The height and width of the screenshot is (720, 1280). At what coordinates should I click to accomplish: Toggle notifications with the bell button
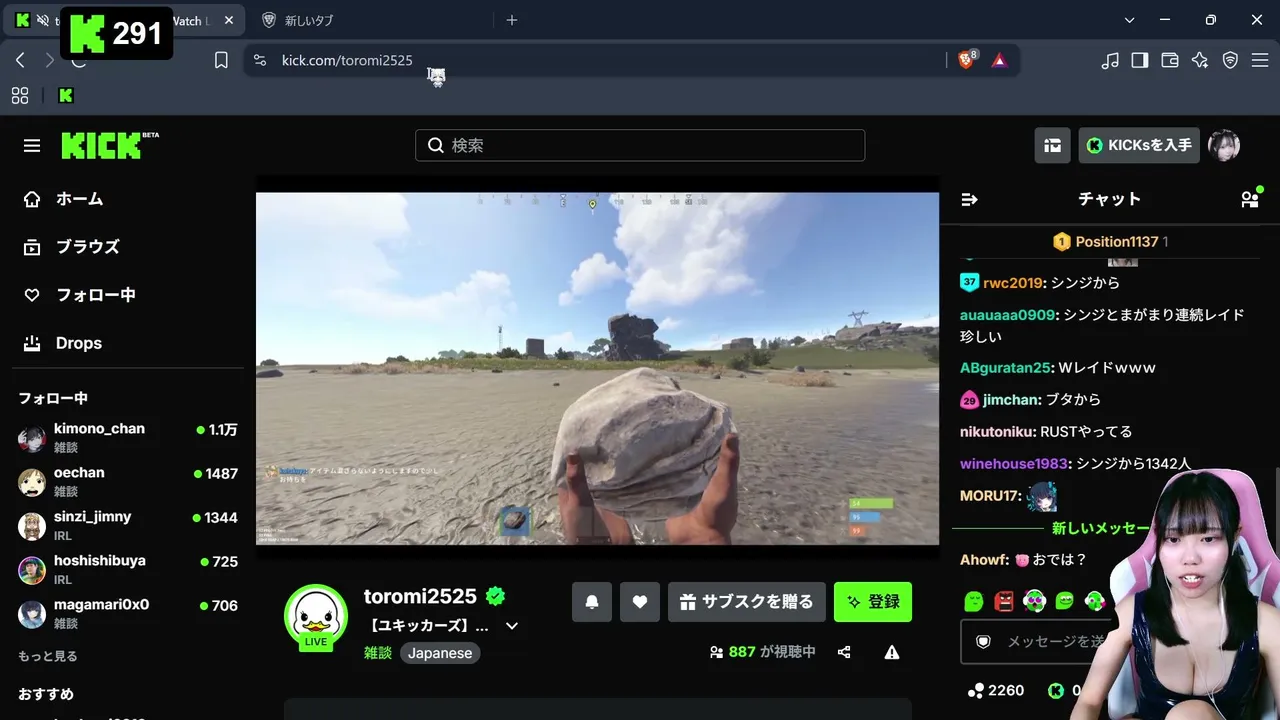pyautogui.click(x=592, y=602)
